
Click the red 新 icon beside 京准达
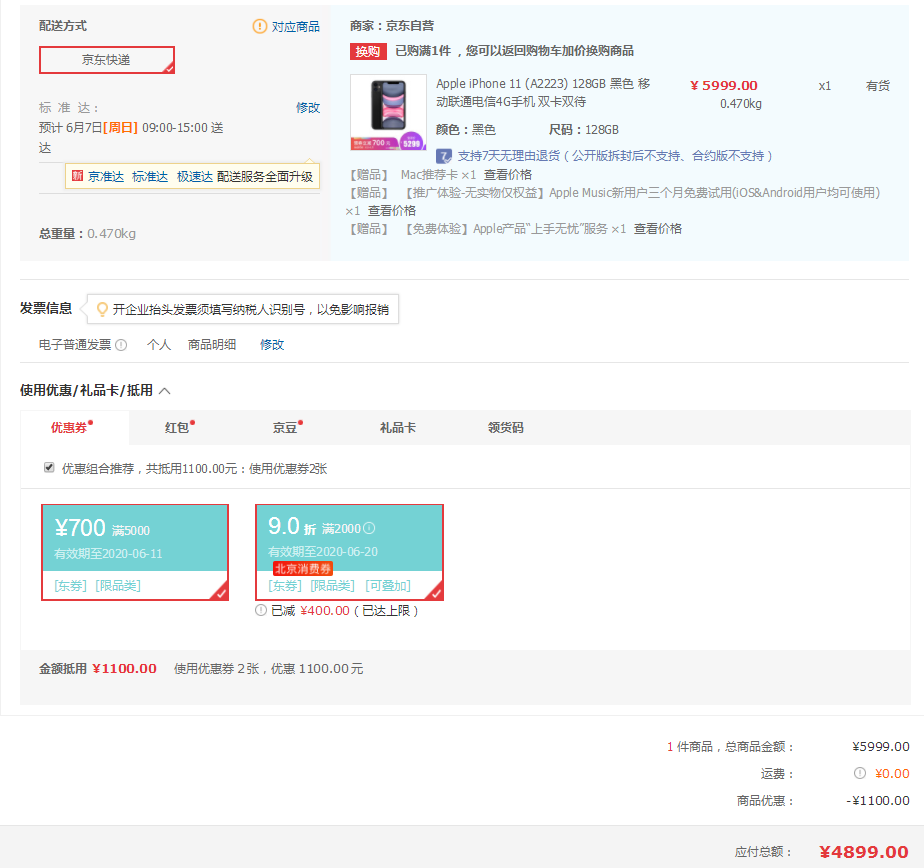[x=77, y=176]
